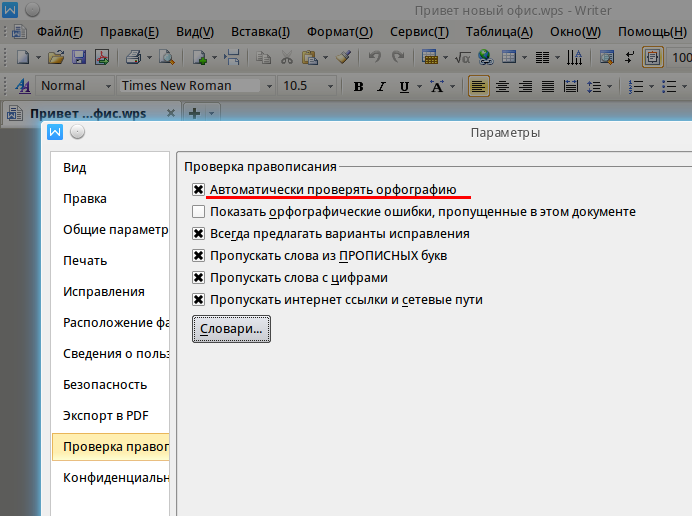Open the Формат(O) menu
Viewport: 692px width, 516px height.
pos(340,32)
